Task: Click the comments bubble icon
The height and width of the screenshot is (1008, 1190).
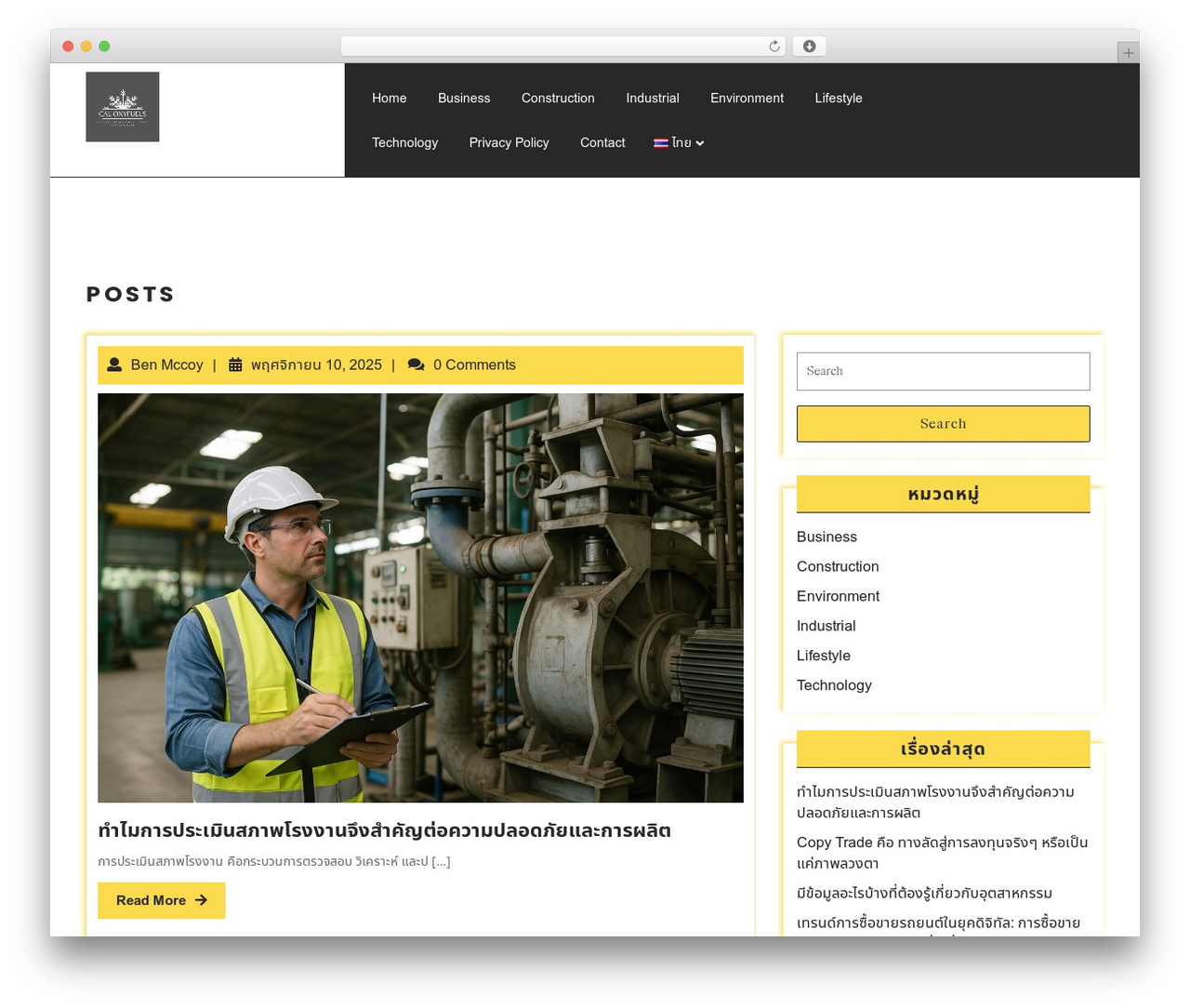Action: click(x=416, y=365)
